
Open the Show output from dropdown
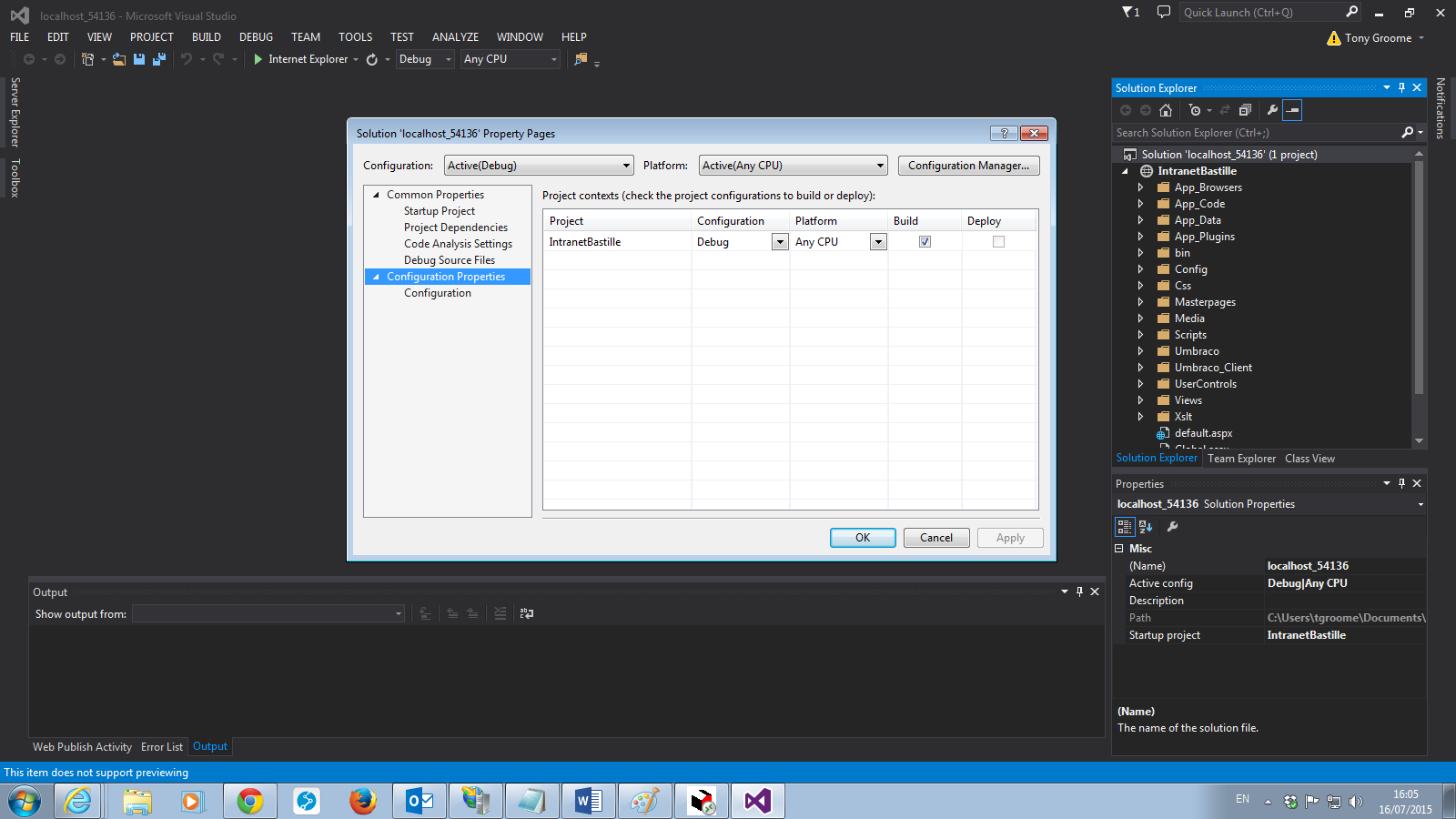[x=268, y=614]
